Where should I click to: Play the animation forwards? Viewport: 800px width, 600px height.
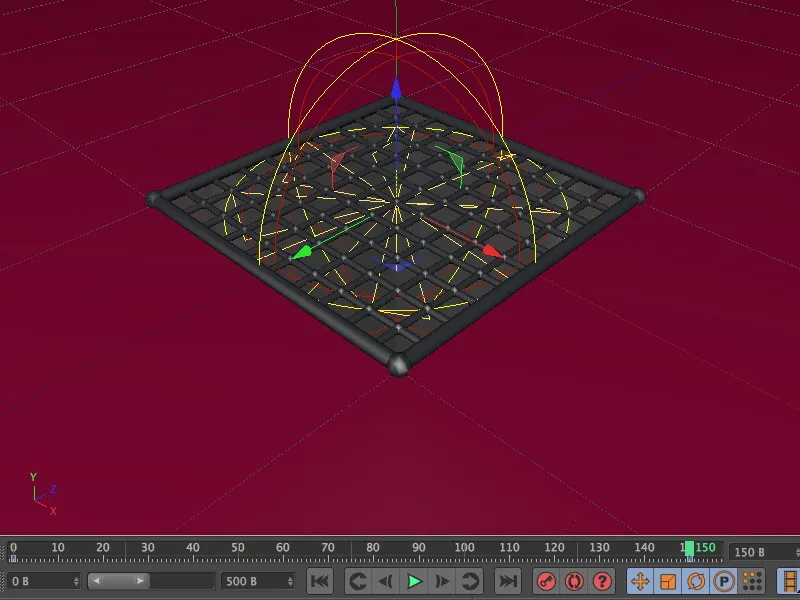414,581
